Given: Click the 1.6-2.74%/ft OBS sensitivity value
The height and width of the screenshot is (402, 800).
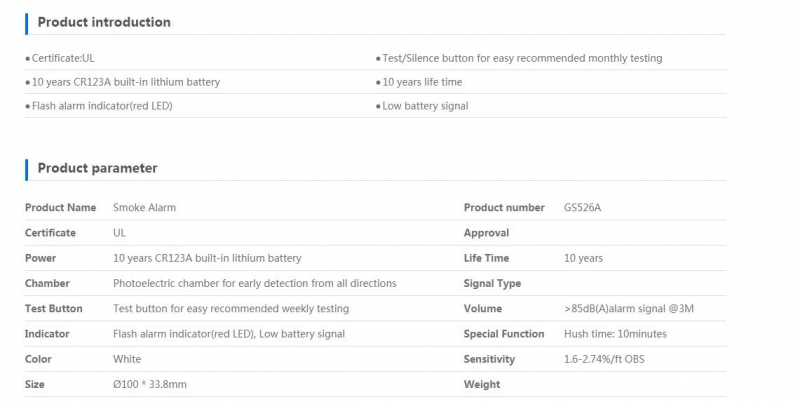Looking at the screenshot, I should click(604, 359).
